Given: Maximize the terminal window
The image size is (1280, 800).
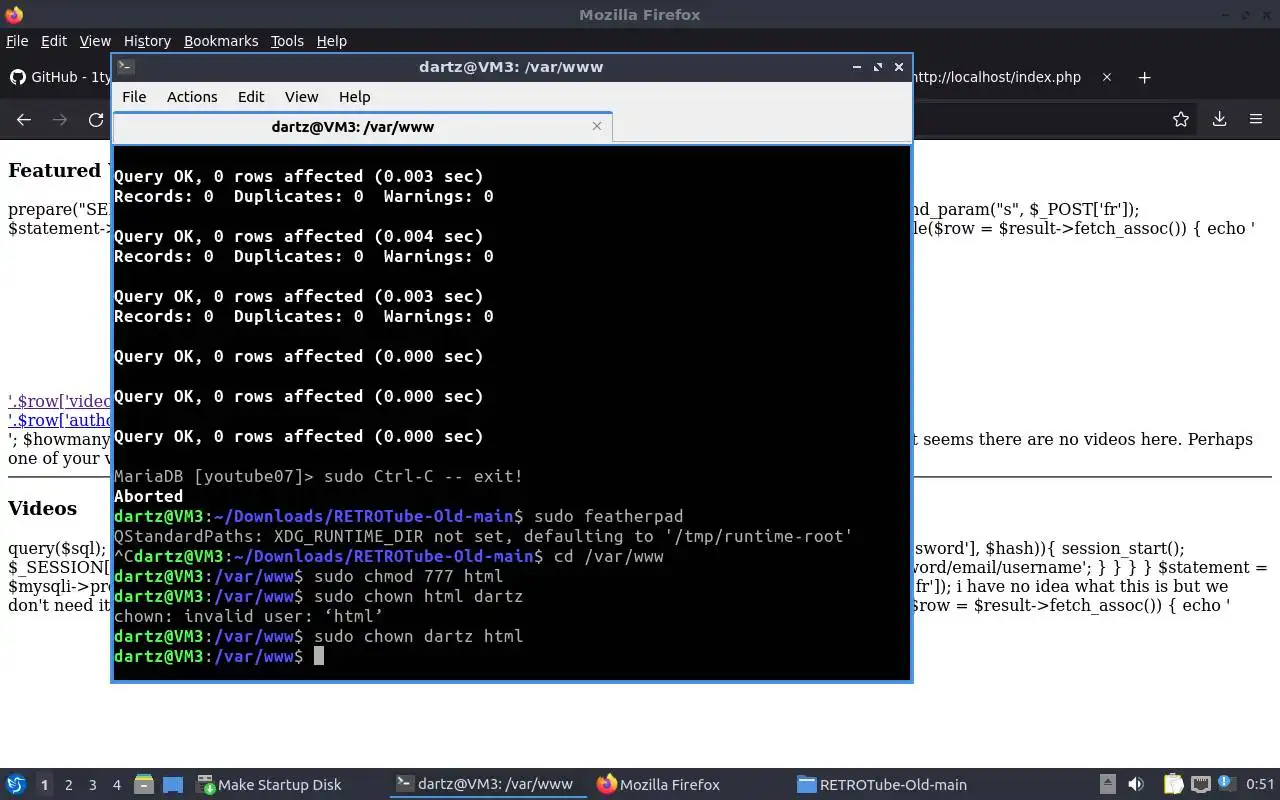Looking at the screenshot, I should (878, 67).
